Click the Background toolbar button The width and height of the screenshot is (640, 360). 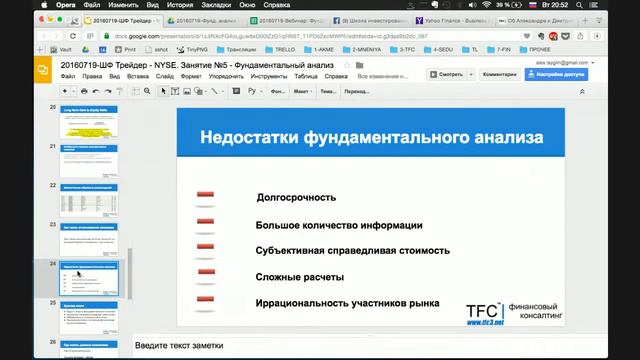278,91
